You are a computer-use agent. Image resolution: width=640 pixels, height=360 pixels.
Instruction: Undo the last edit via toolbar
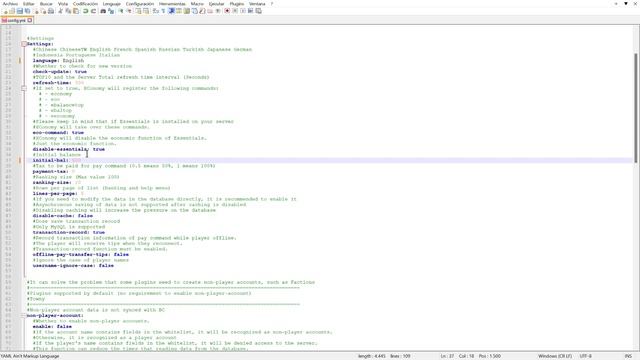pyautogui.click(x=85, y=11)
